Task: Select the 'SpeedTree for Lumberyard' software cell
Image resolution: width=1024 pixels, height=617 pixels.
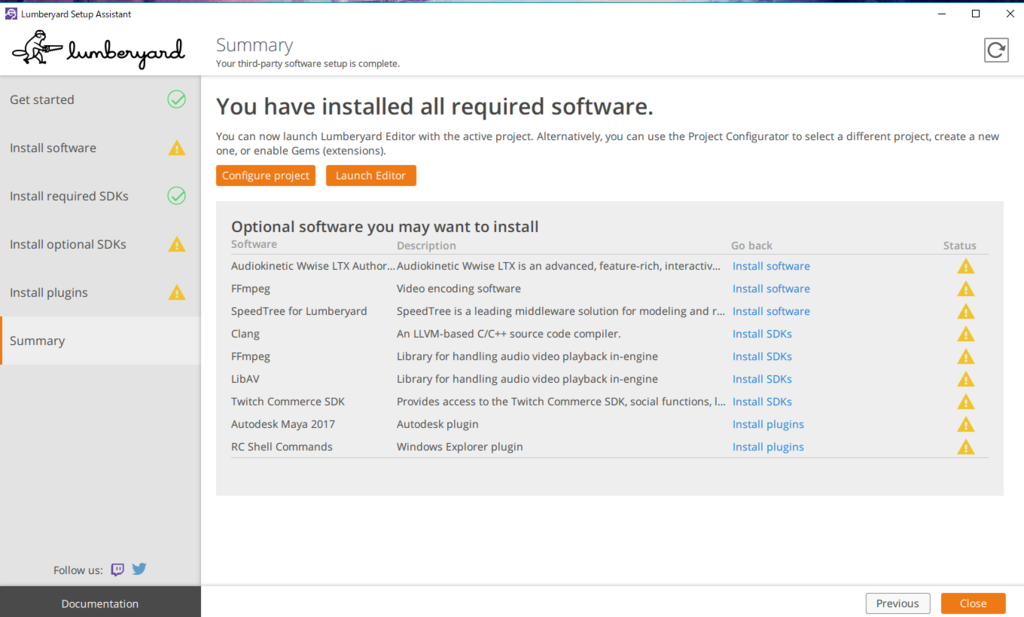Action: (x=299, y=311)
